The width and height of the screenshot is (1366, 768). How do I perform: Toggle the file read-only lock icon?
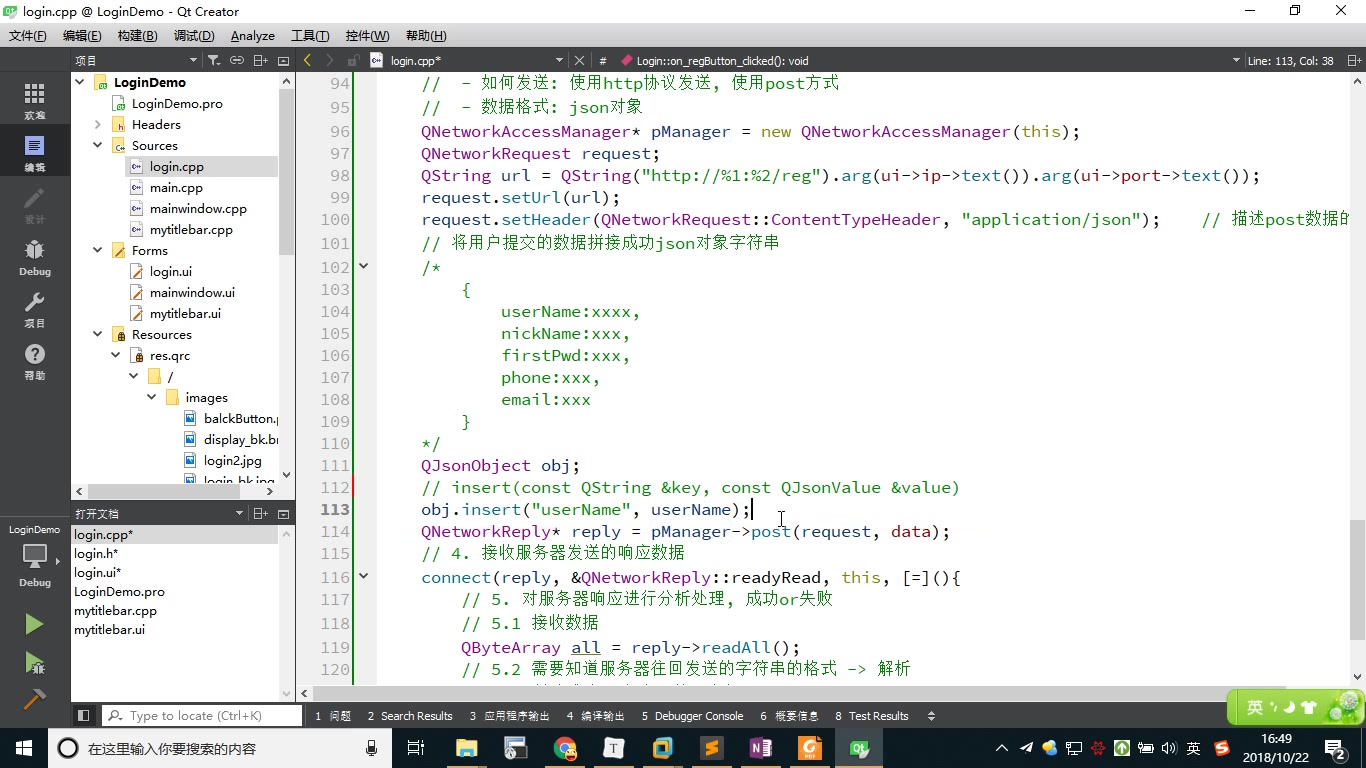(352, 60)
